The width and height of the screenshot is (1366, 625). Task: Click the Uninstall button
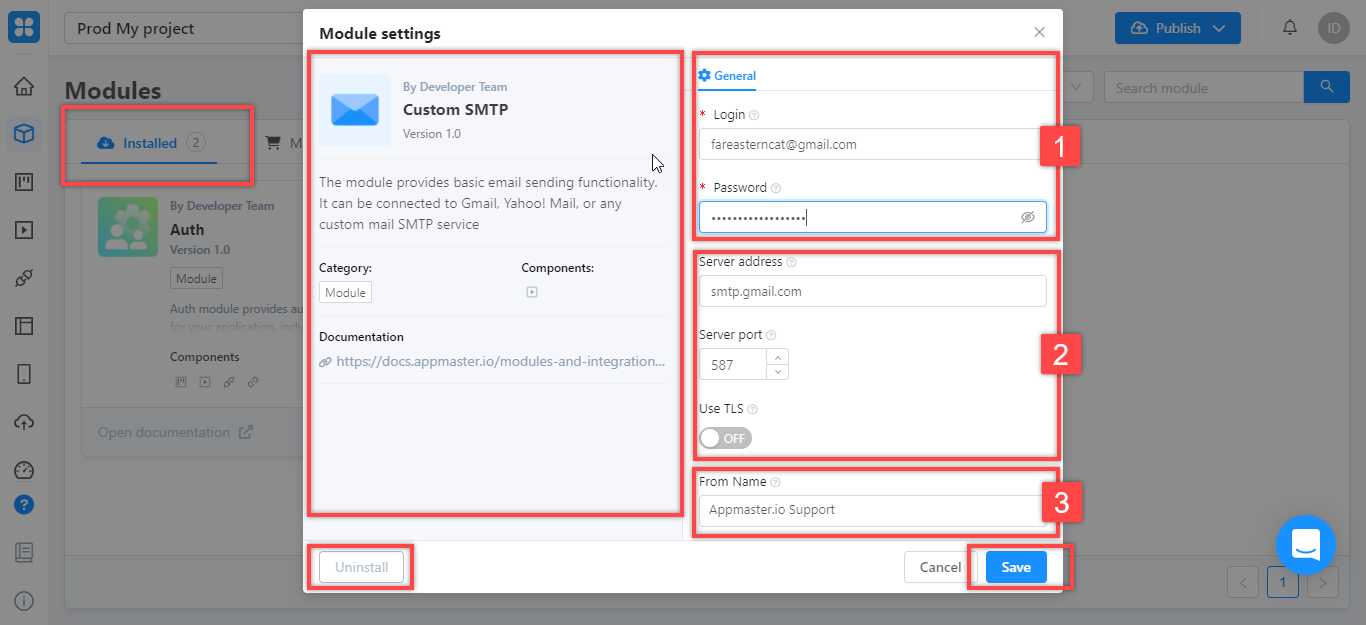[361, 566]
